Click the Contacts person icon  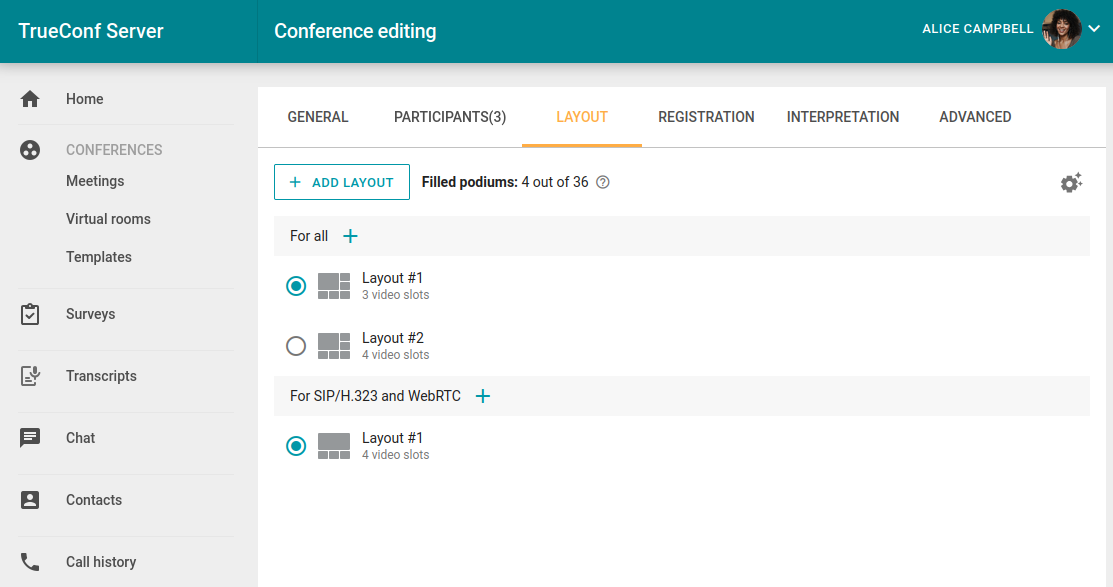[30, 500]
